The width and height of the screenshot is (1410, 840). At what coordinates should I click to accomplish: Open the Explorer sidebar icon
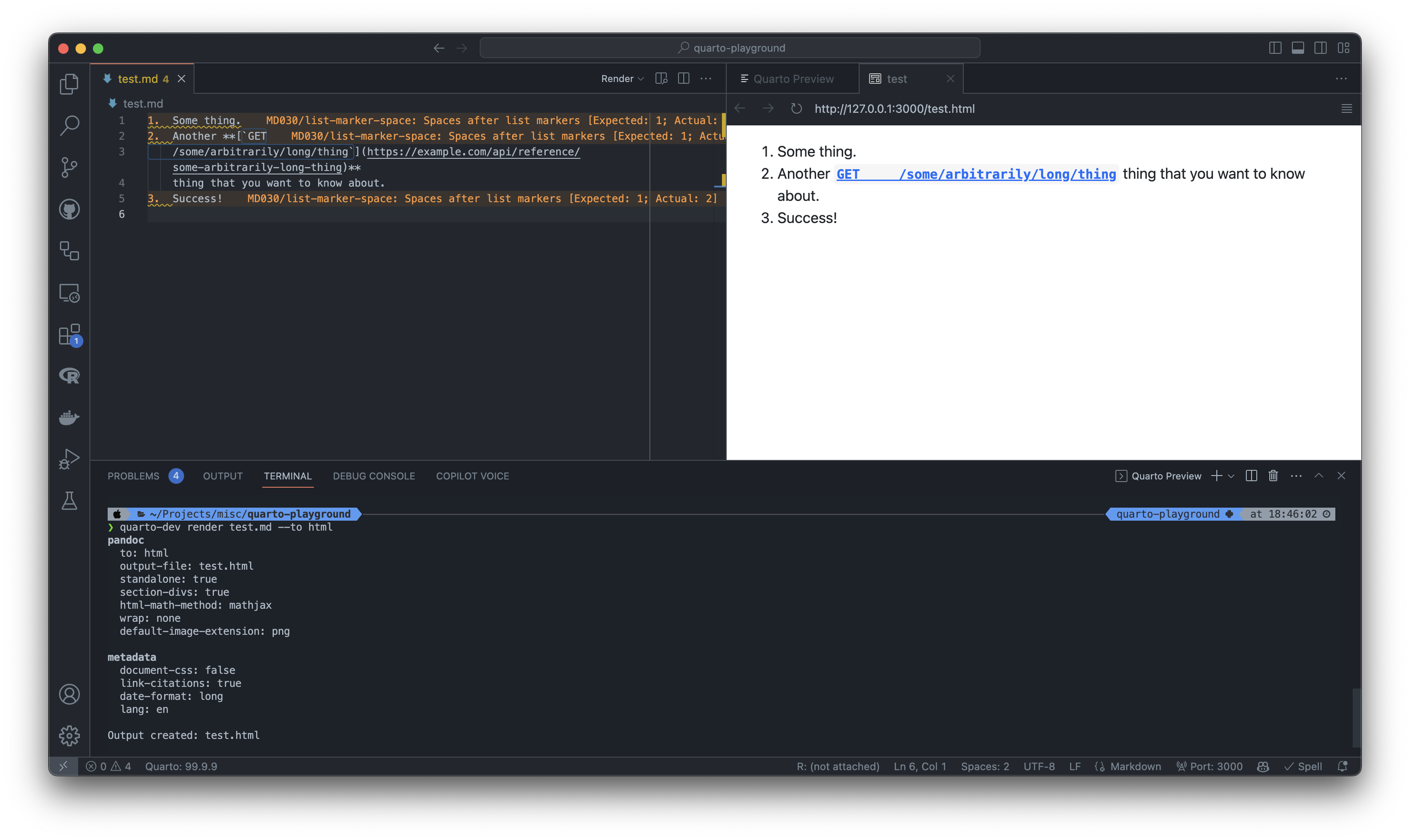click(69, 83)
